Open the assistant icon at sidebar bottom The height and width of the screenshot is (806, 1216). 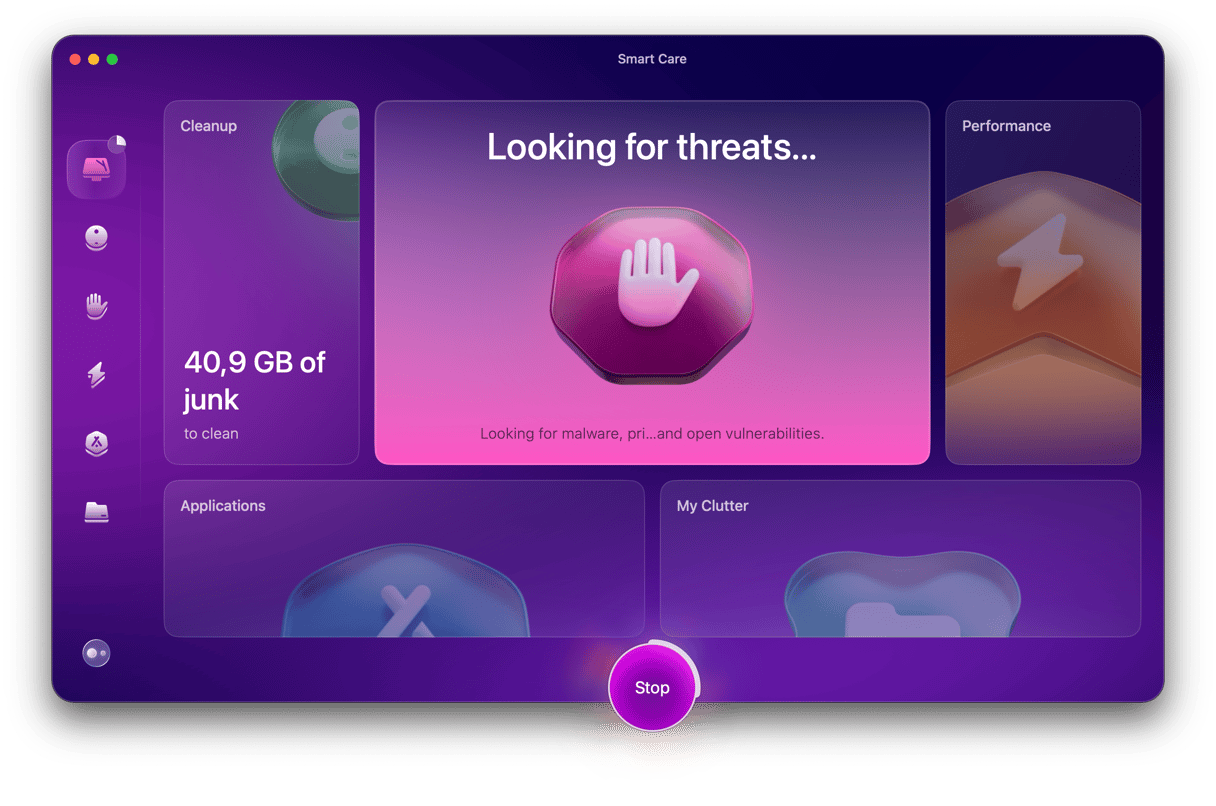pyautogui.click(x=96, y=653)
